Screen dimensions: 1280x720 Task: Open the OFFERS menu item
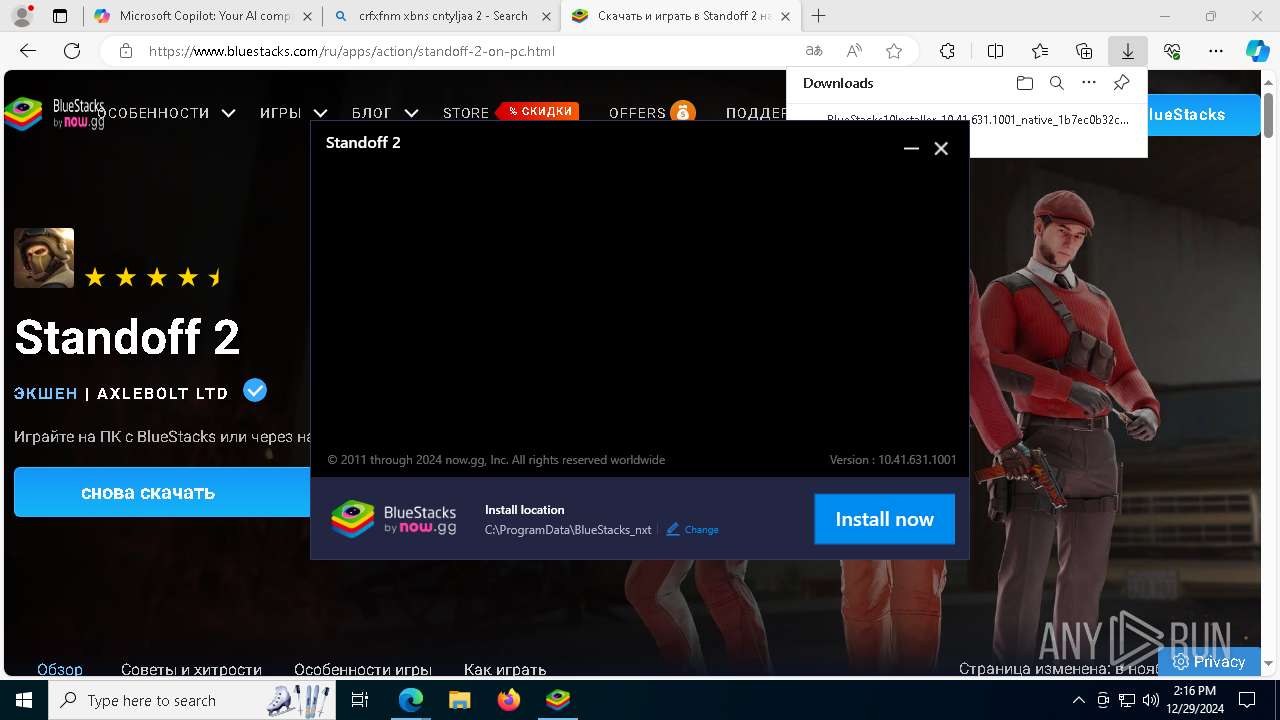click(x=637, y=113)
